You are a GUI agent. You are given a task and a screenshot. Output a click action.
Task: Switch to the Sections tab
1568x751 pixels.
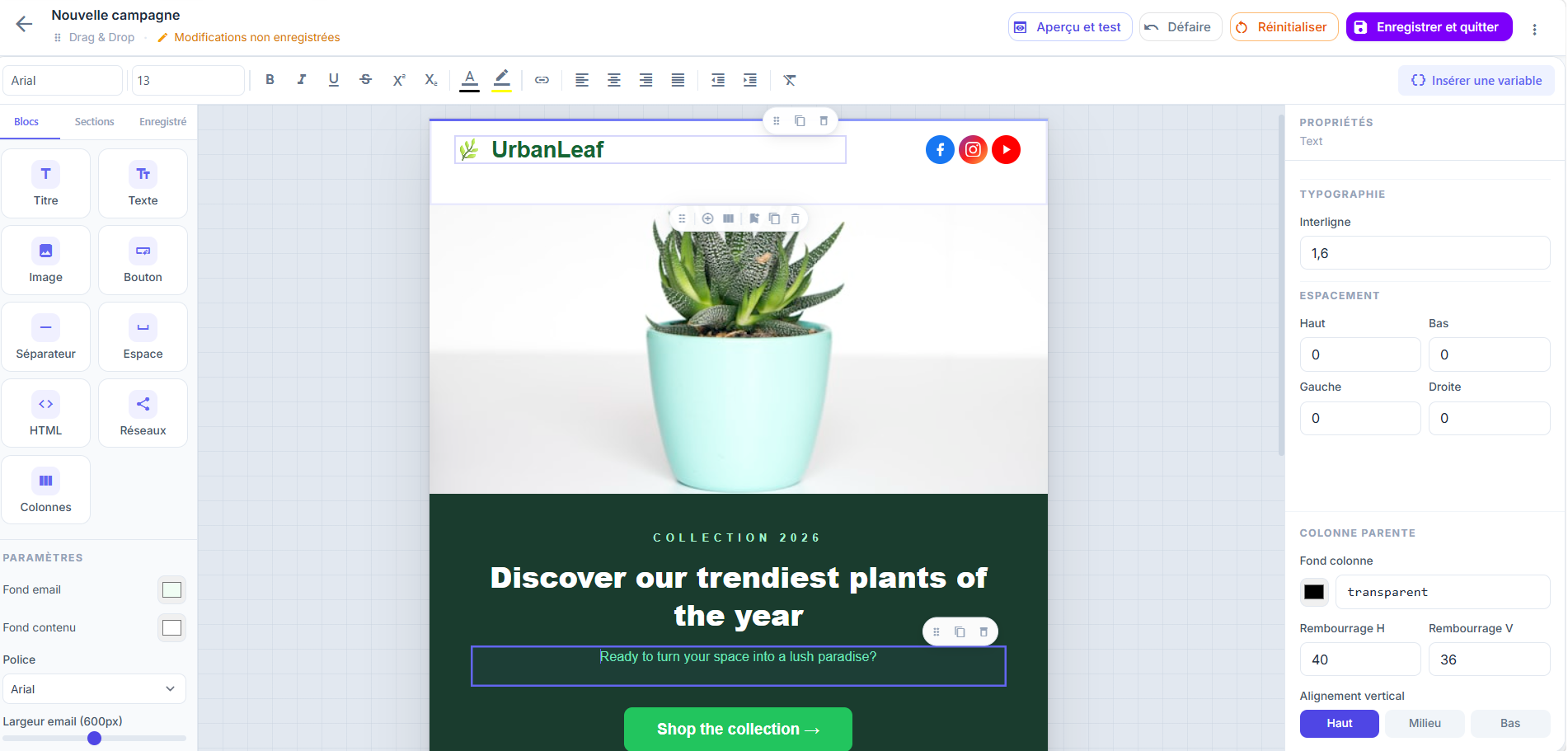[94, 122]
